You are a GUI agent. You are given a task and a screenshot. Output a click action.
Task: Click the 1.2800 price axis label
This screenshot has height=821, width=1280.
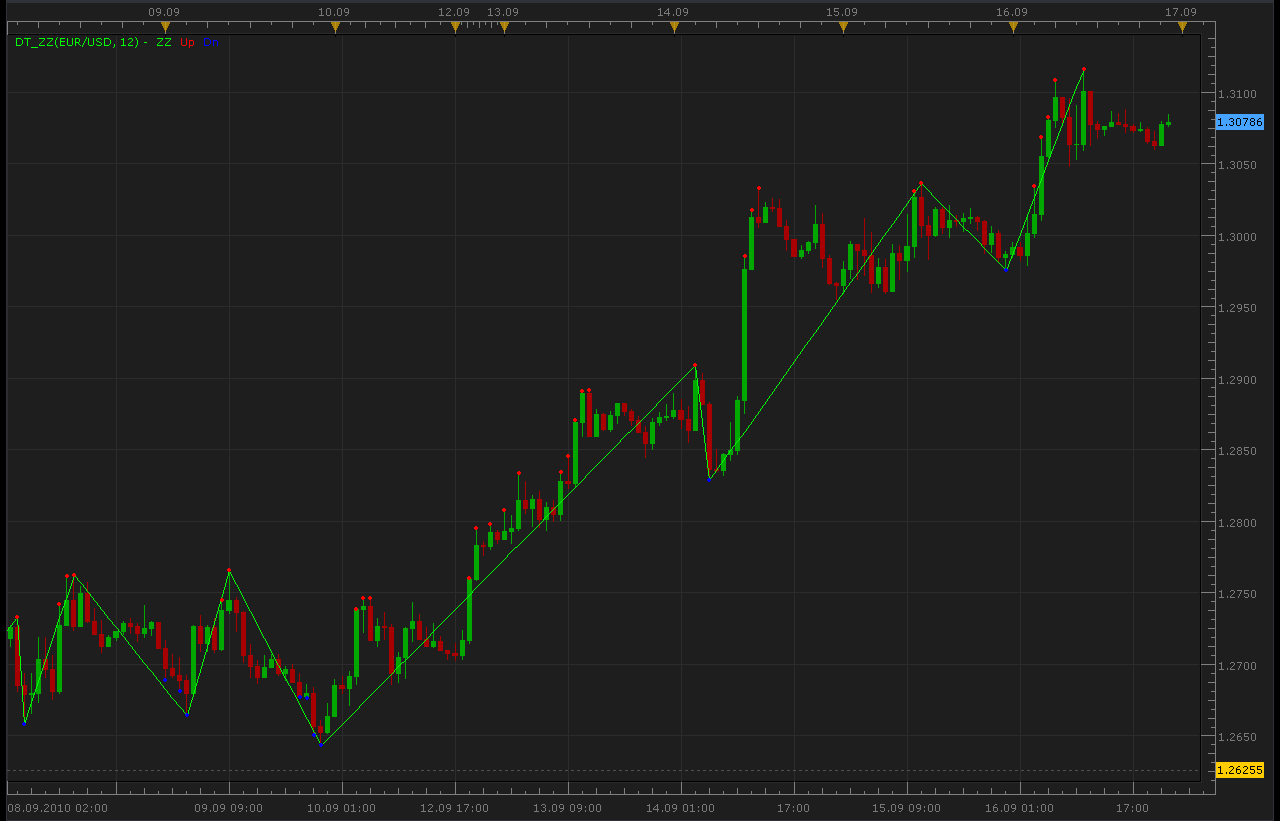1236,523
